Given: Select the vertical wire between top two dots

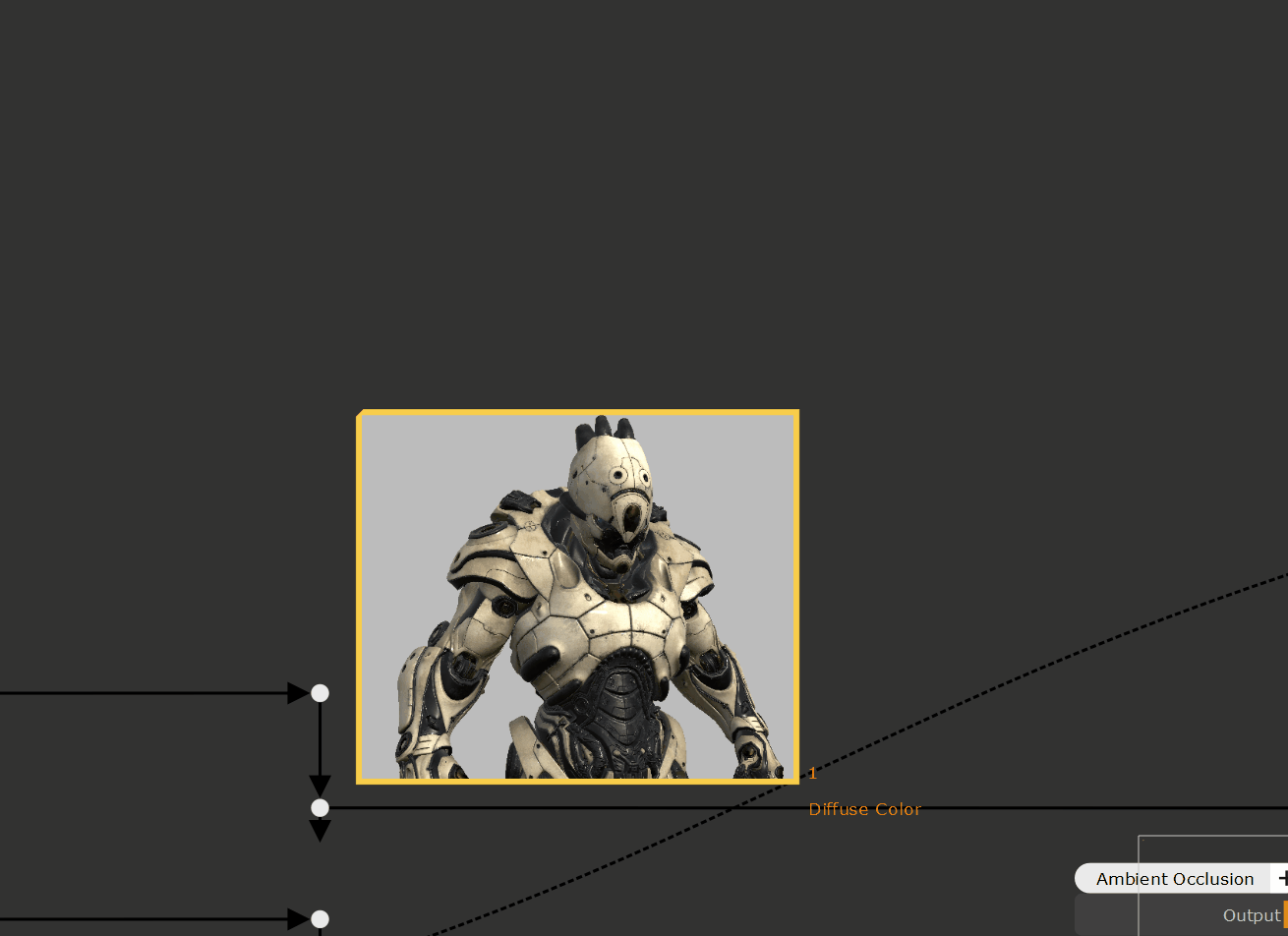Looking at the screenshot, I should coord(320,737).
